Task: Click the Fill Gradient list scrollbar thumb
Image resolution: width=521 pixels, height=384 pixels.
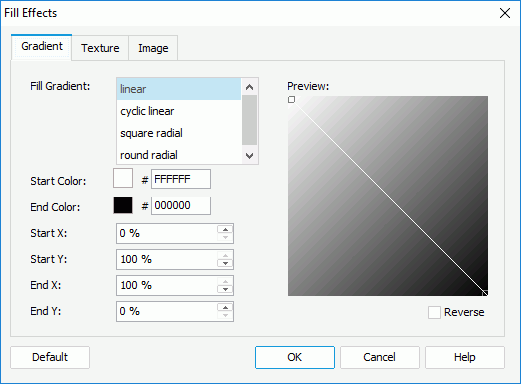Action: [x=249, y=120]
